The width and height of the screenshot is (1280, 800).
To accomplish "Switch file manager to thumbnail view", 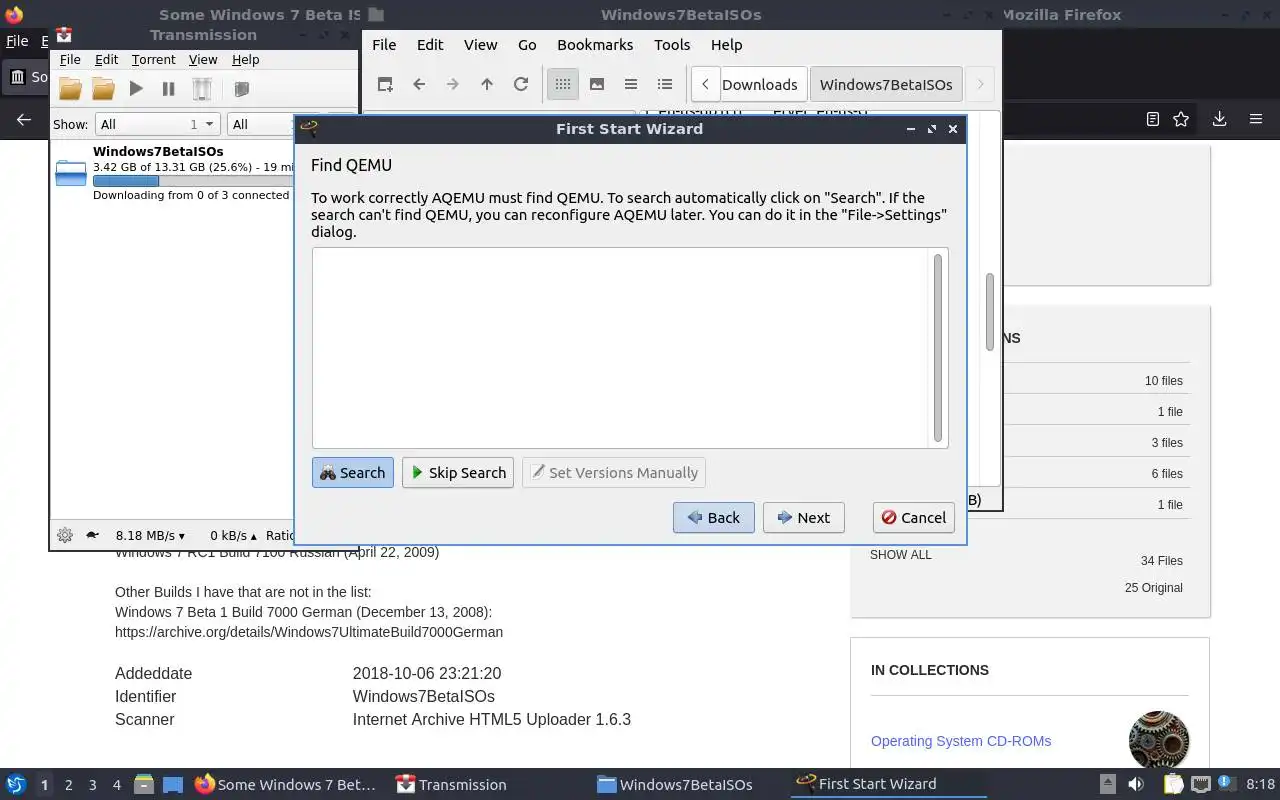I will point(597,84).
